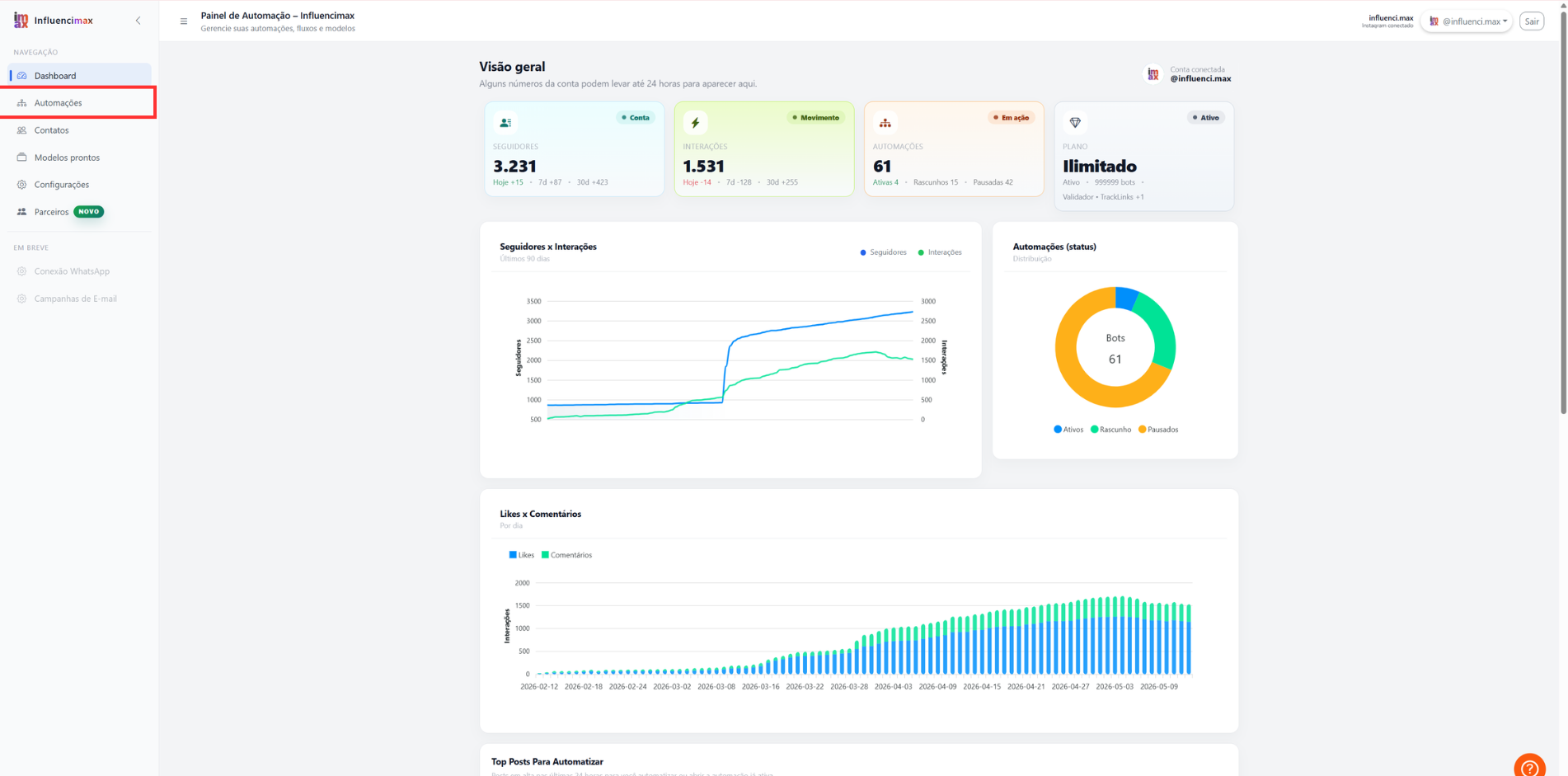Click the Modelos prontos briefcase icon

22,158
